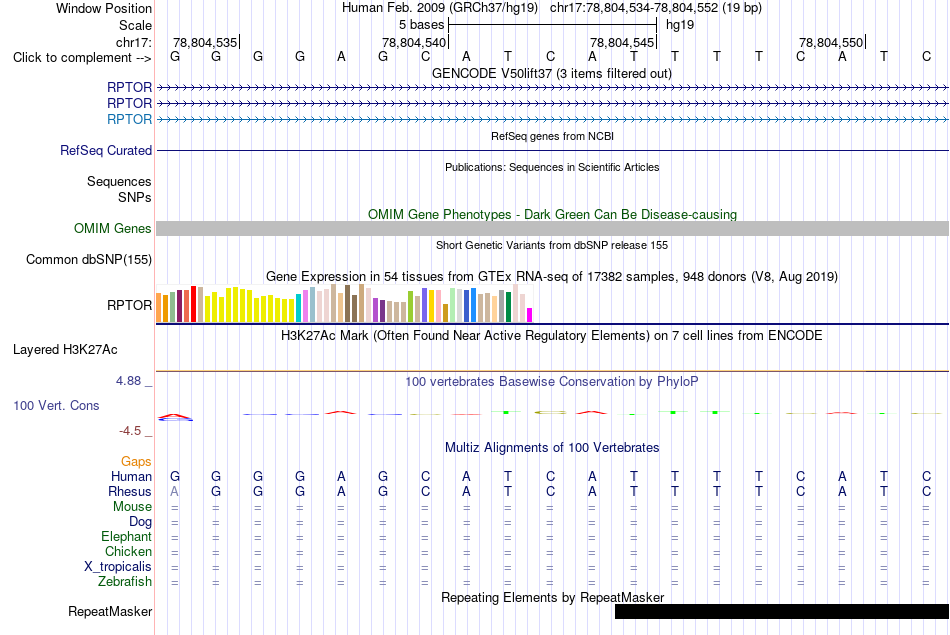Viewport: 950px width, 635px height.
Task: Click 'Multiz Alignments of 100 Vertebrates' title
Action: 552,447
